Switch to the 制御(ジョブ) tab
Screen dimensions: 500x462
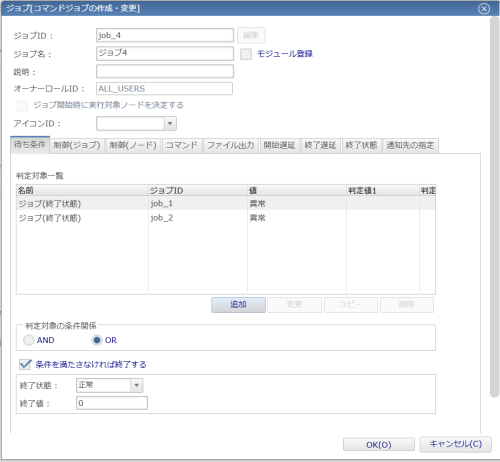pyautogui.click(x=77, y=145)
